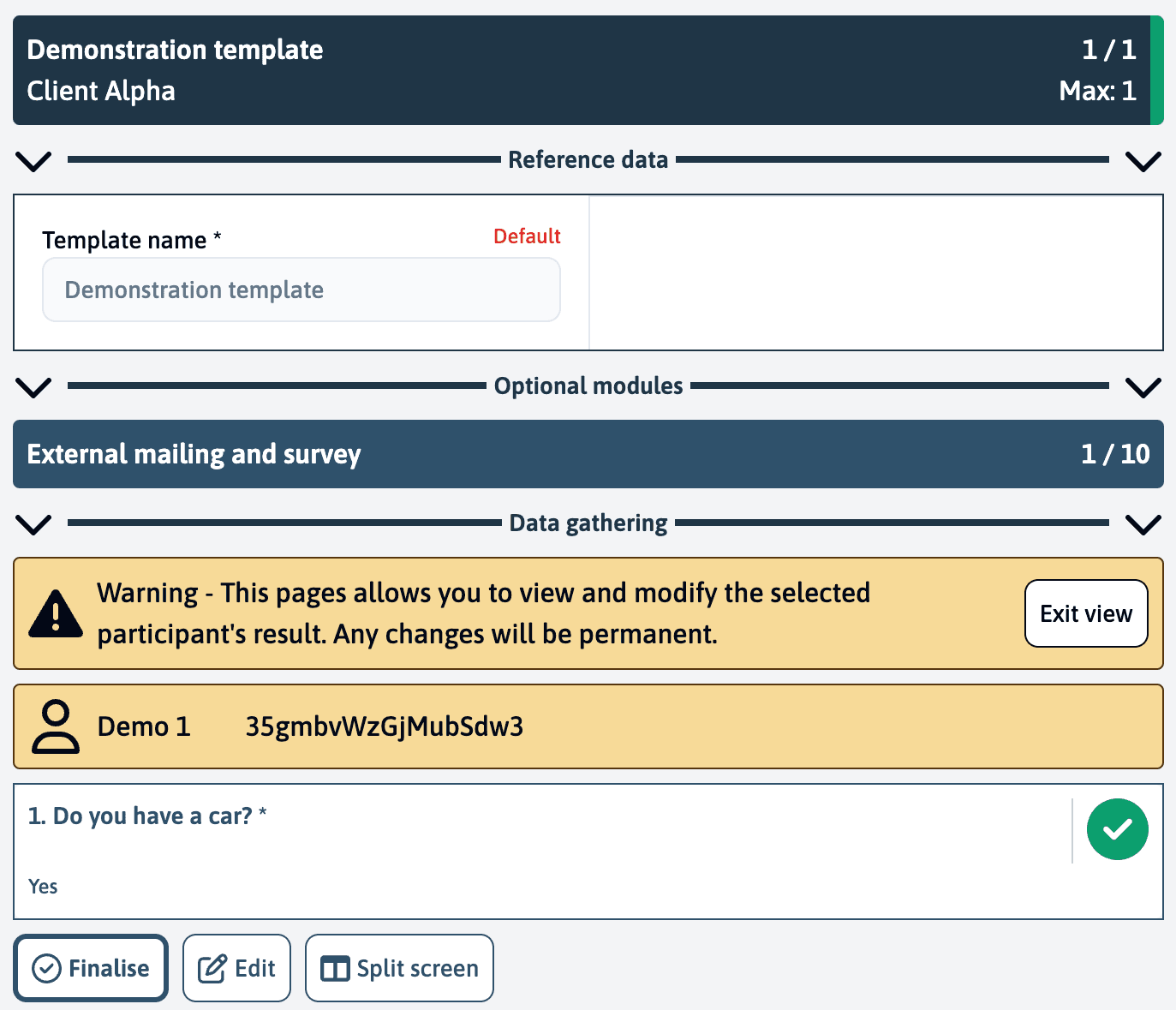Click the green status bar in header
Screen dimensions: 1176x1010
[x=1156, y=70]
